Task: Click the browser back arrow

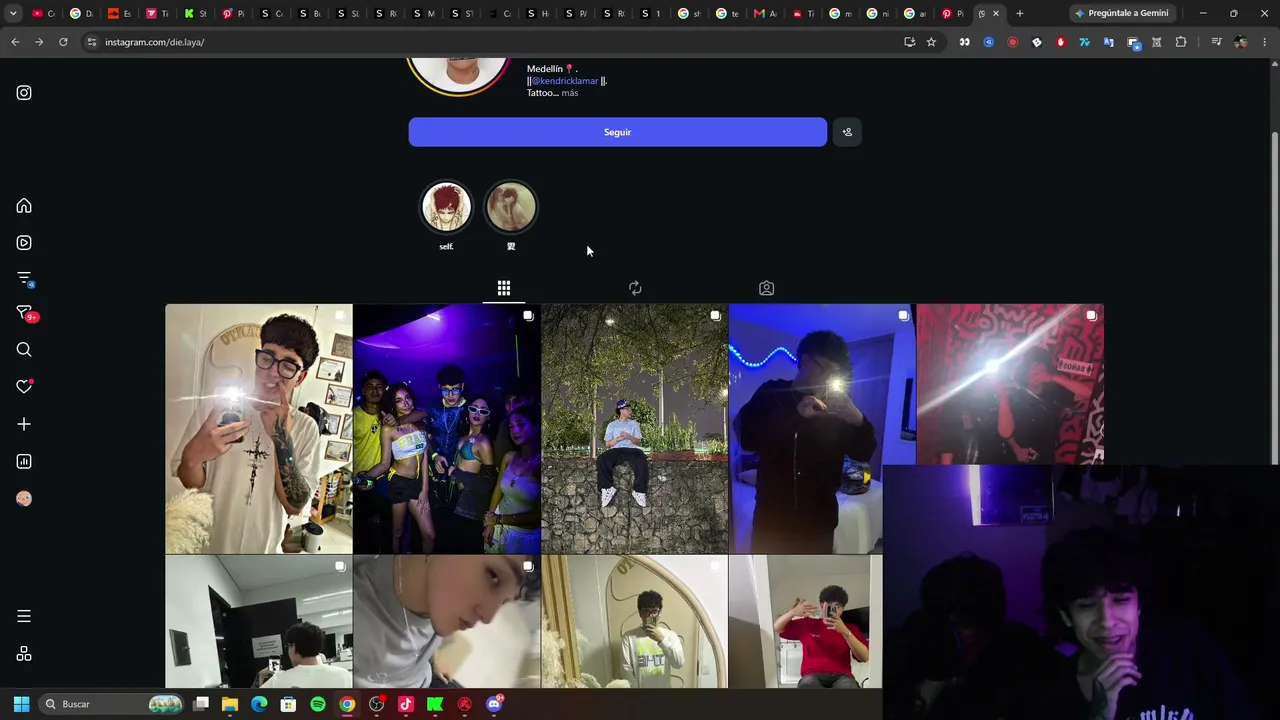Action: pos(15,42)
